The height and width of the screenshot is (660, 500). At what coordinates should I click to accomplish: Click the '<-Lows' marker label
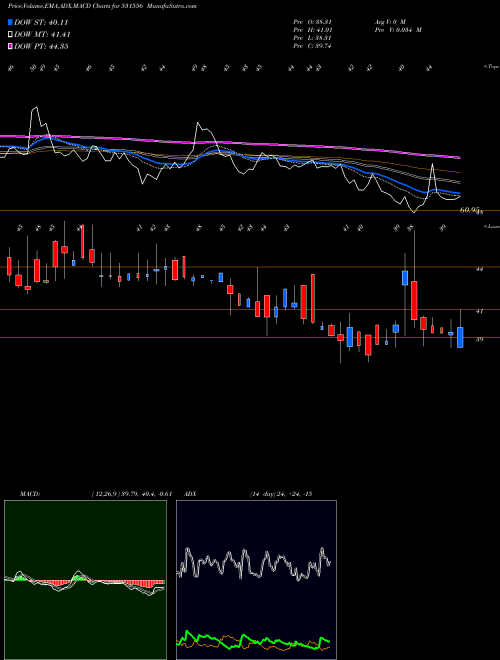point(491,226)
